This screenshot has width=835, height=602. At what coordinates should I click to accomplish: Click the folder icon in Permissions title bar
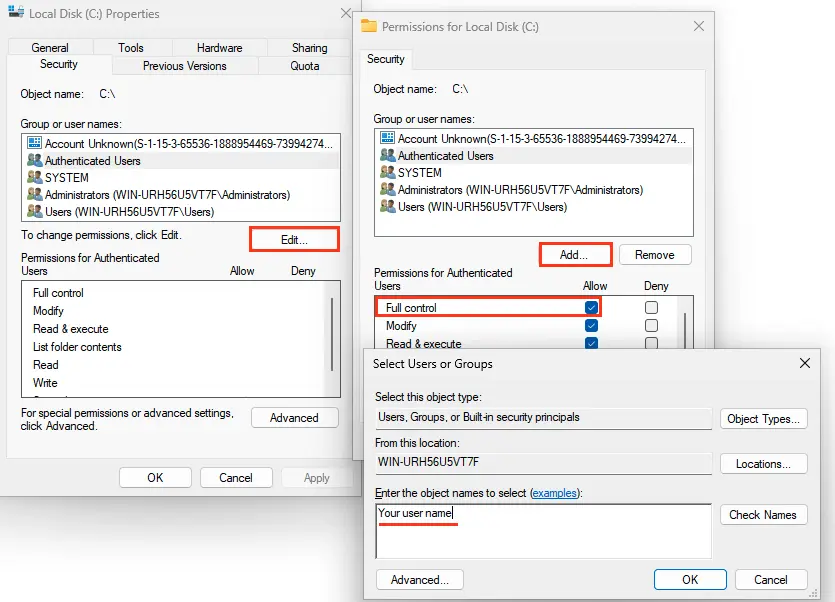coord(369,27)
